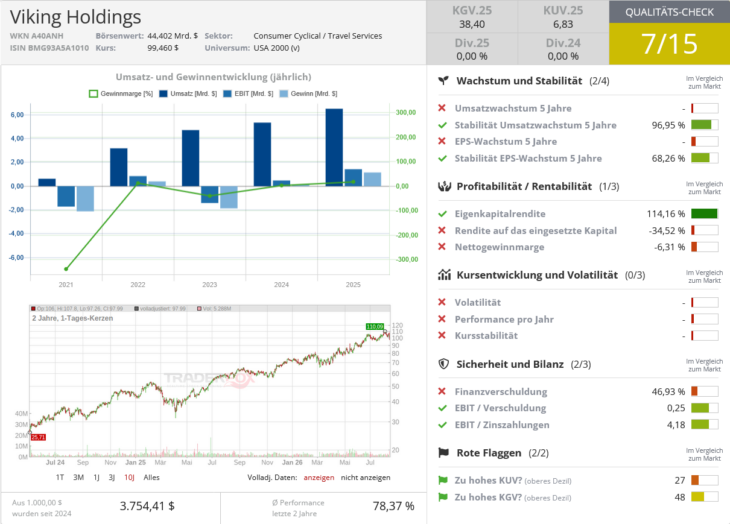
Task: Click the 2025 Umsatz bar in the chart
Action: coord(334,148)
